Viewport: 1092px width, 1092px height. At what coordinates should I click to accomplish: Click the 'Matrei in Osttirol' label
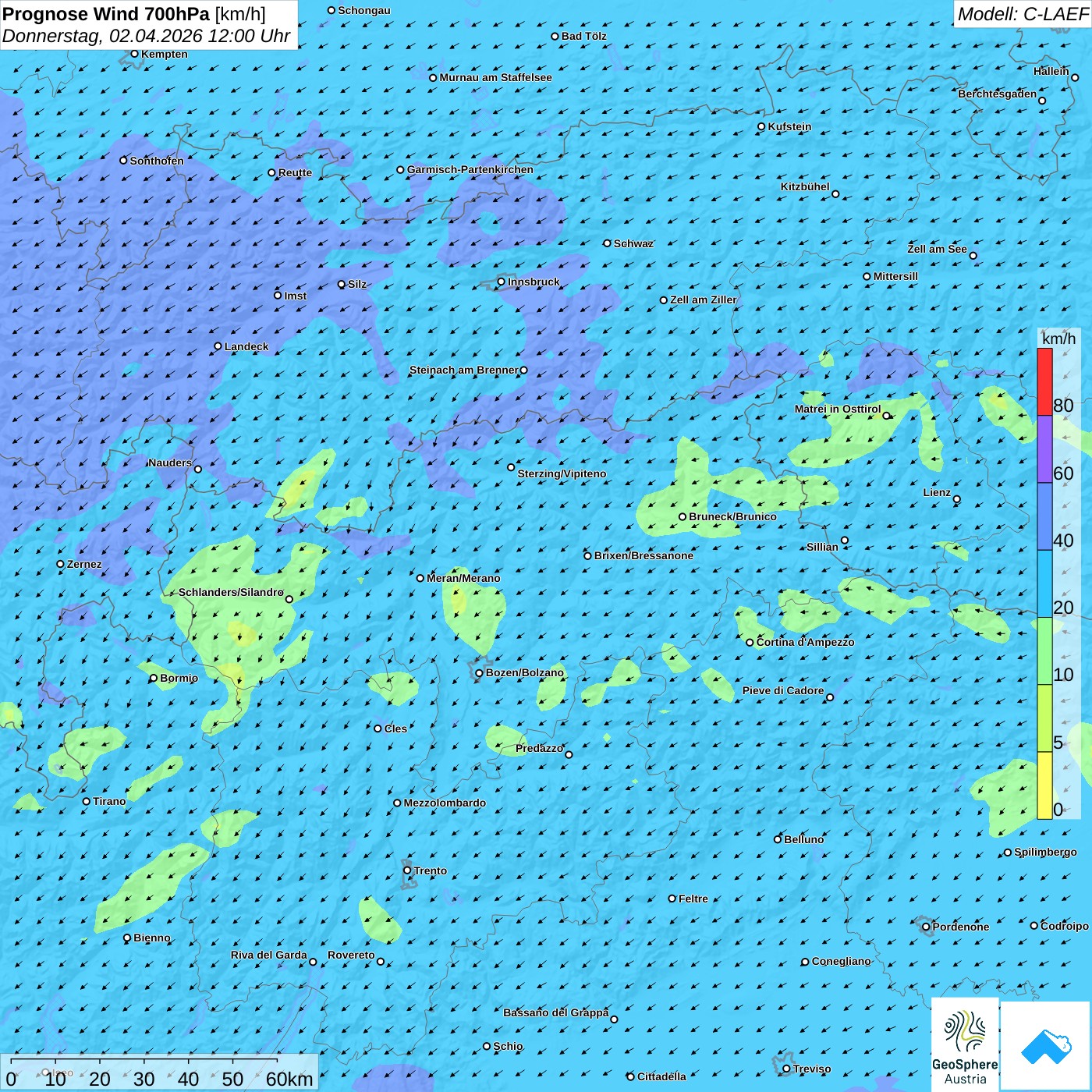[x=838, y=409]
